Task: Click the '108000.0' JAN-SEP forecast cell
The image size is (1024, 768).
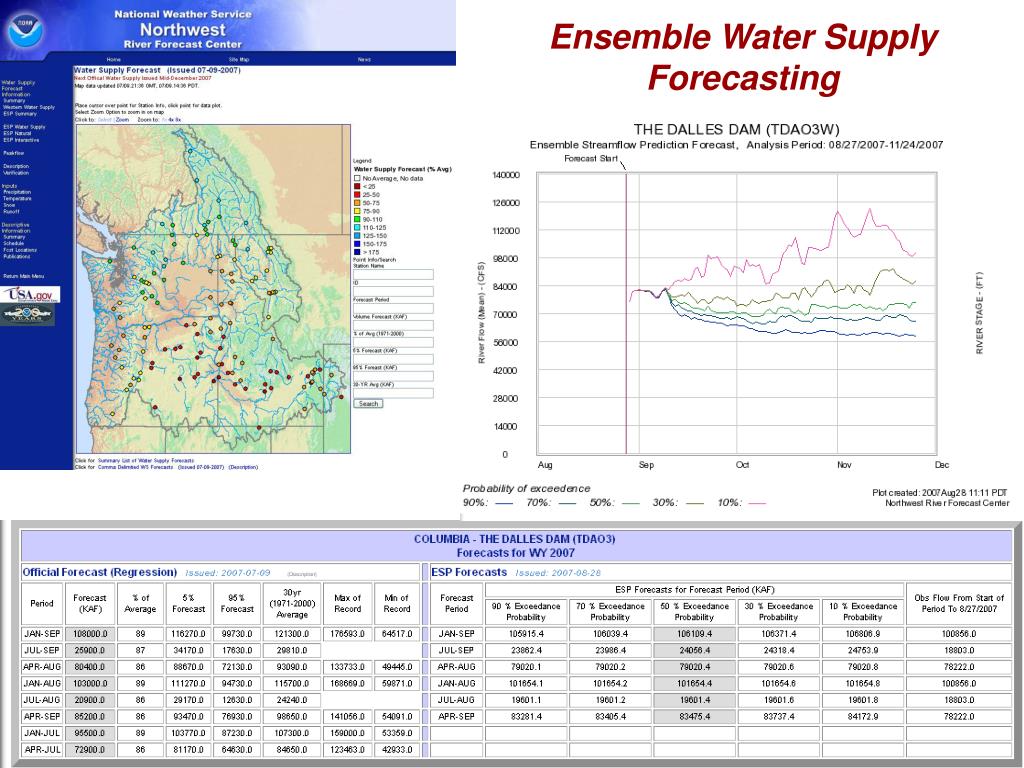Action: [89, 634]
